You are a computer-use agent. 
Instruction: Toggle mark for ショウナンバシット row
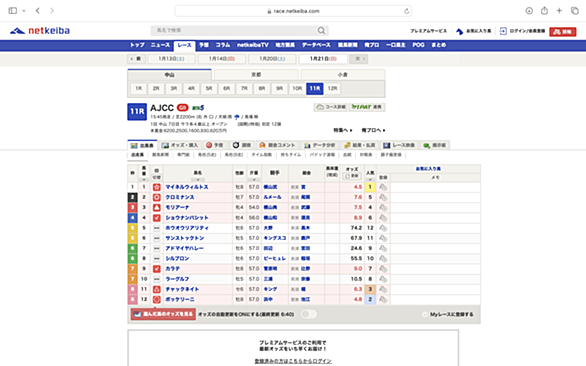157,218
